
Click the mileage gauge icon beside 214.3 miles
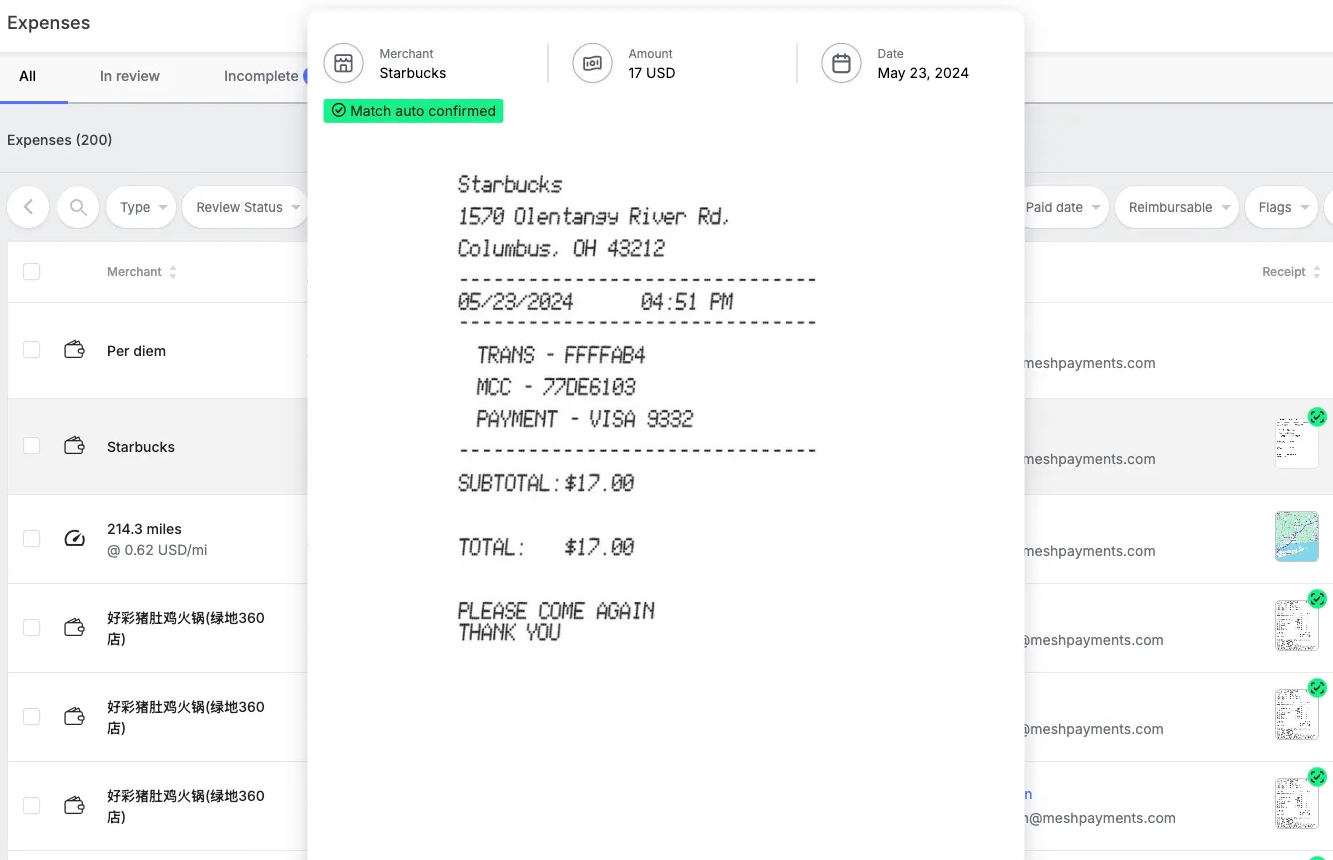(74, 539)
